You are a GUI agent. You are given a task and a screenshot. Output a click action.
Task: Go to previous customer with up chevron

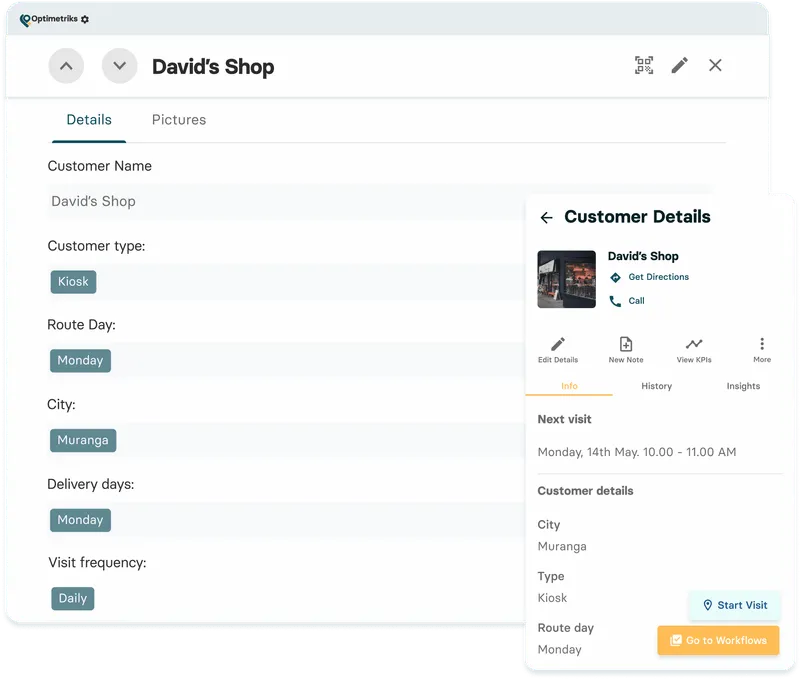(66, 66)
